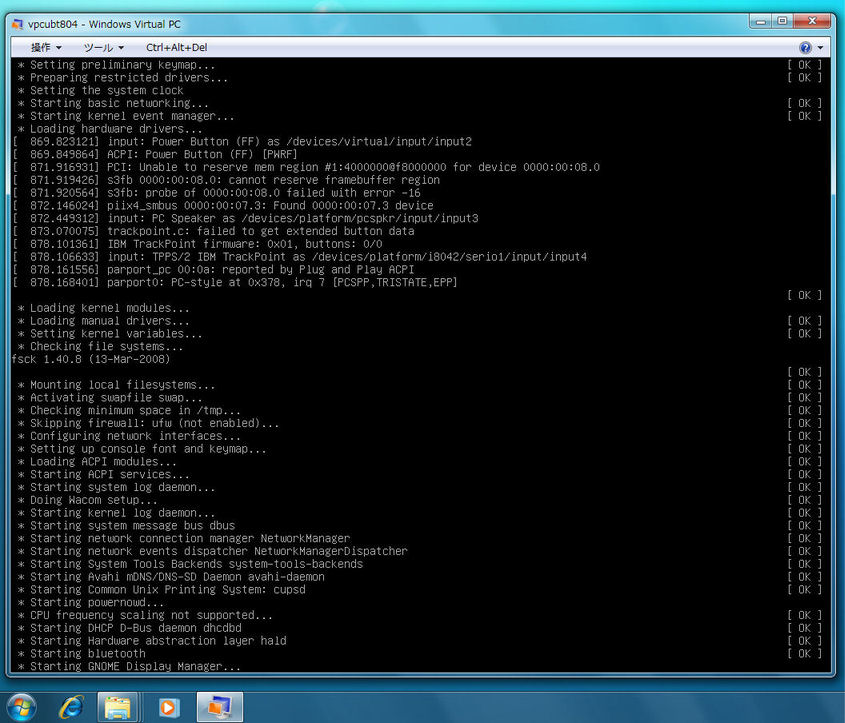Select Windows Virtual PC taskbar button
Image resolution: width=845 pixels, height=723 pixels.
click(x=219, y=706)
